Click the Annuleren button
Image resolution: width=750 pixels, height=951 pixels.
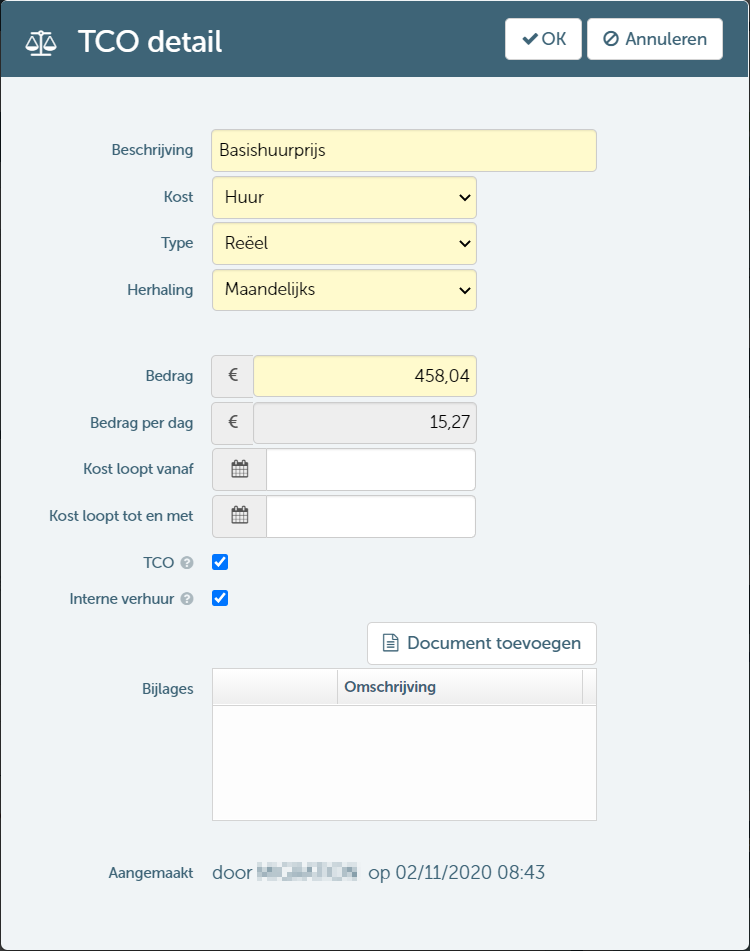pos(655,39)
